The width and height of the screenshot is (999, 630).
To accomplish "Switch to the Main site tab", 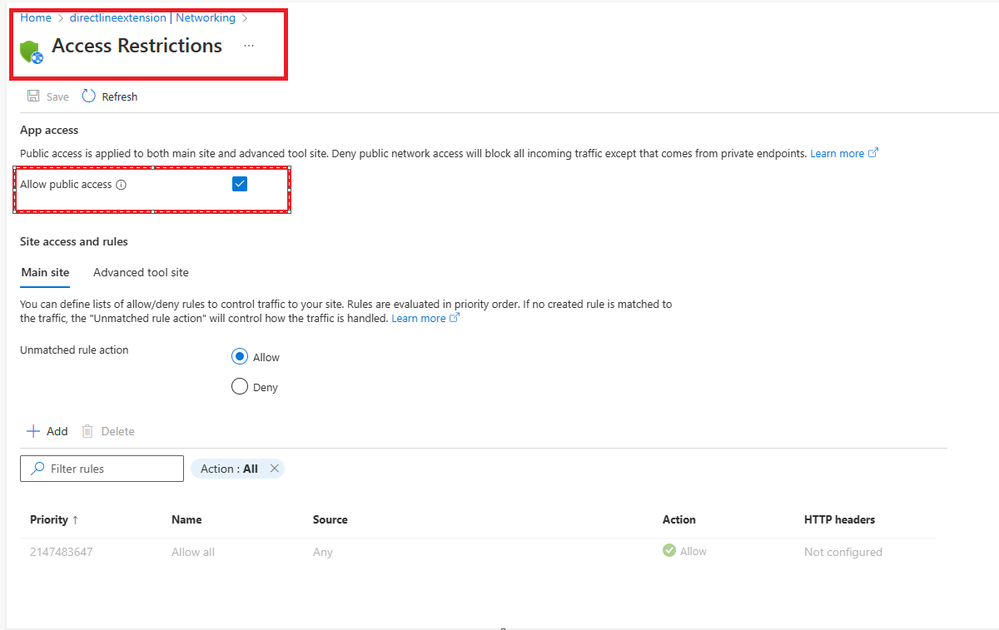I will pyautogui.click(x=45, y=272).
